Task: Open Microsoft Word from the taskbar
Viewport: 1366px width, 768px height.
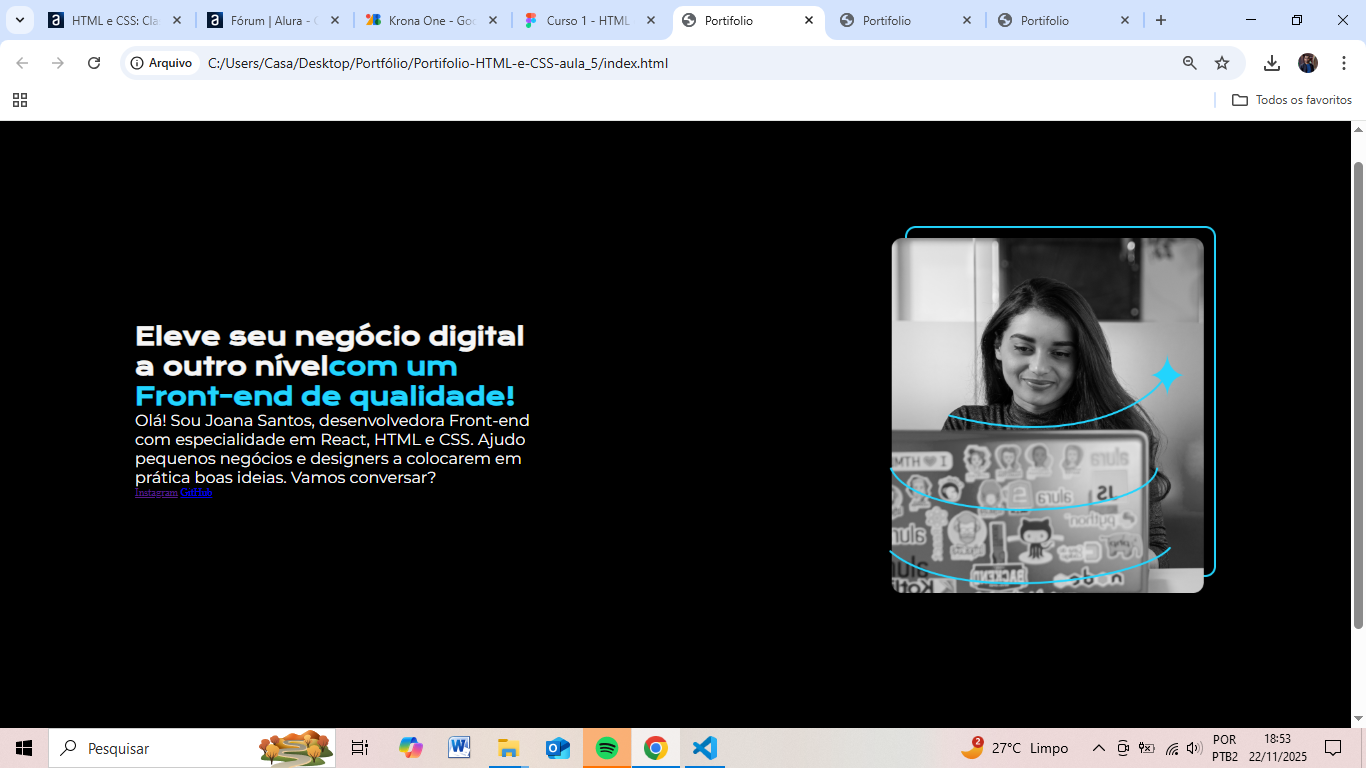Action: [x=459, y=748]
